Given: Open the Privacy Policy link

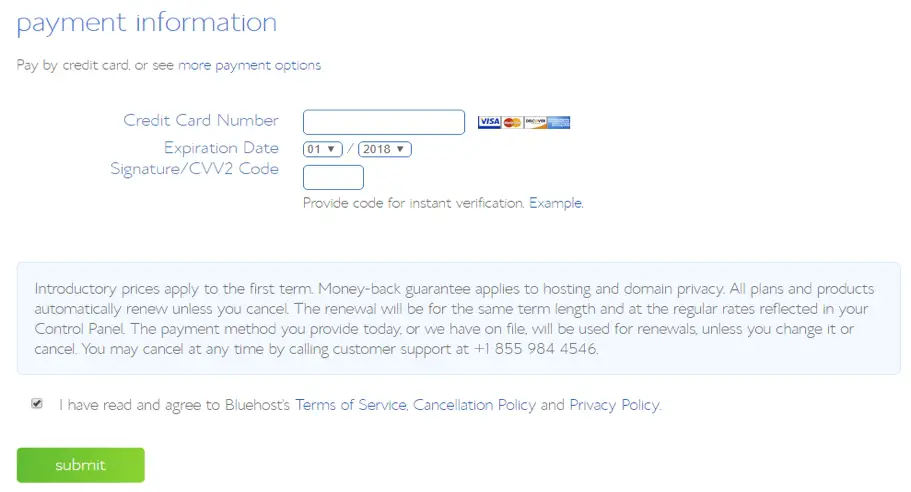Looking at the screenshot, I should (615, 405).
